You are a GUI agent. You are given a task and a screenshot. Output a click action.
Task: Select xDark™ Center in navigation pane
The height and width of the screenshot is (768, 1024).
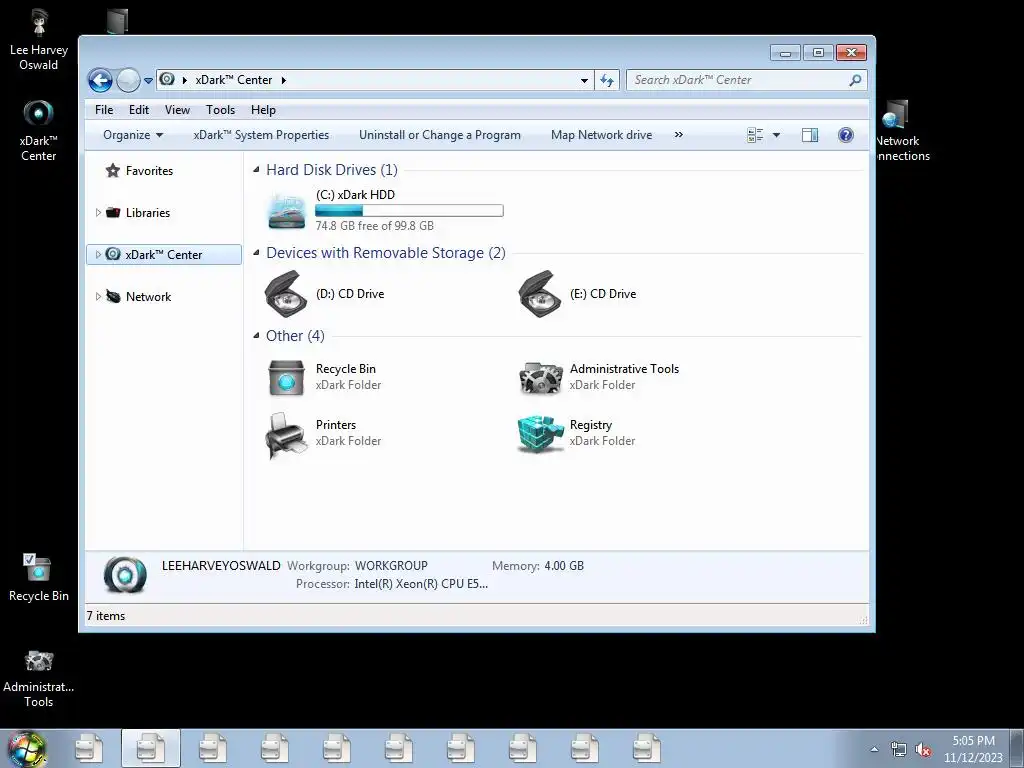tap(163, 254)
